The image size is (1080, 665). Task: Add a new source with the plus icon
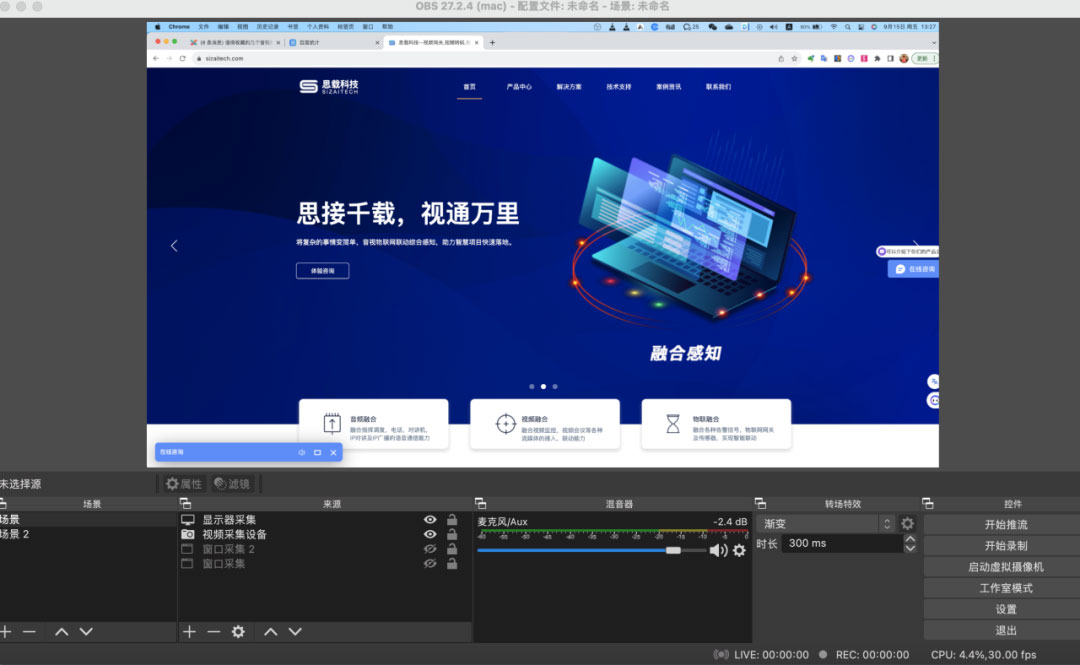[189, 632]
